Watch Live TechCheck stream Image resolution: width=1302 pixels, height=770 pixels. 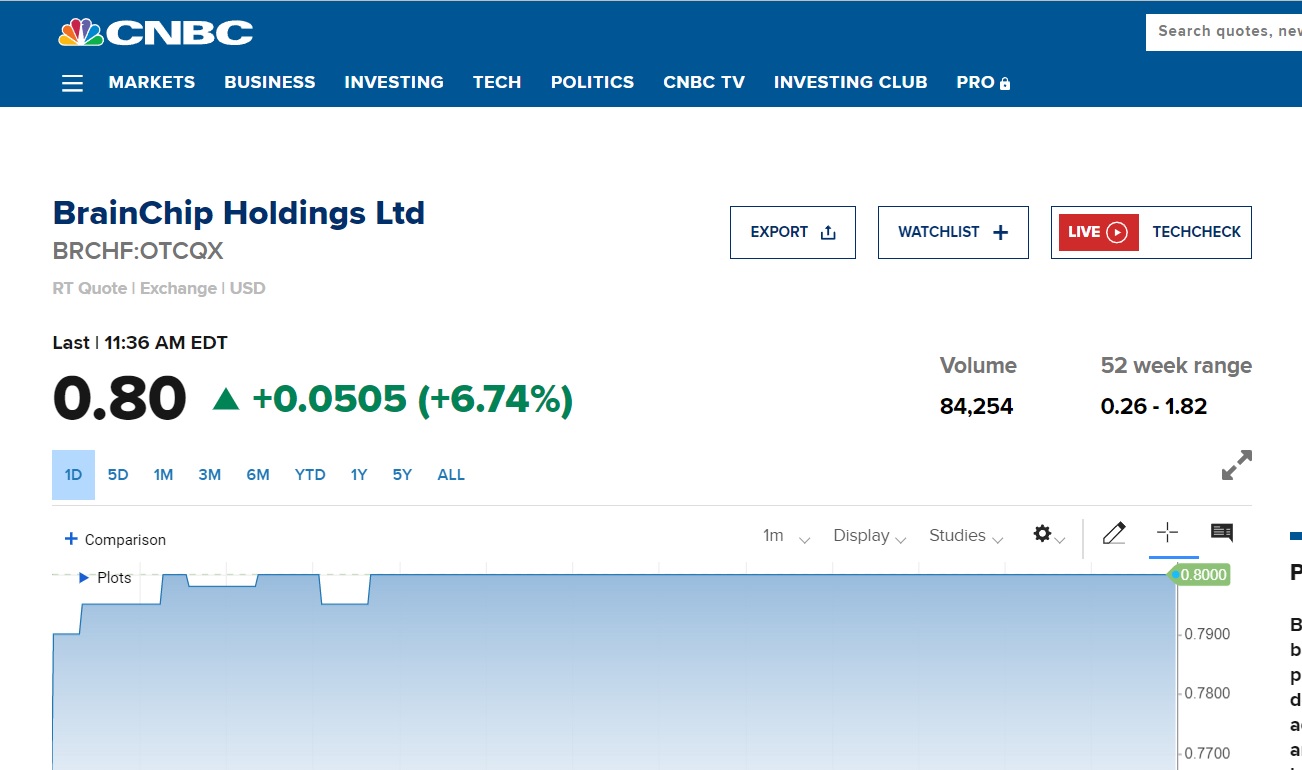tap(1151, 232)
